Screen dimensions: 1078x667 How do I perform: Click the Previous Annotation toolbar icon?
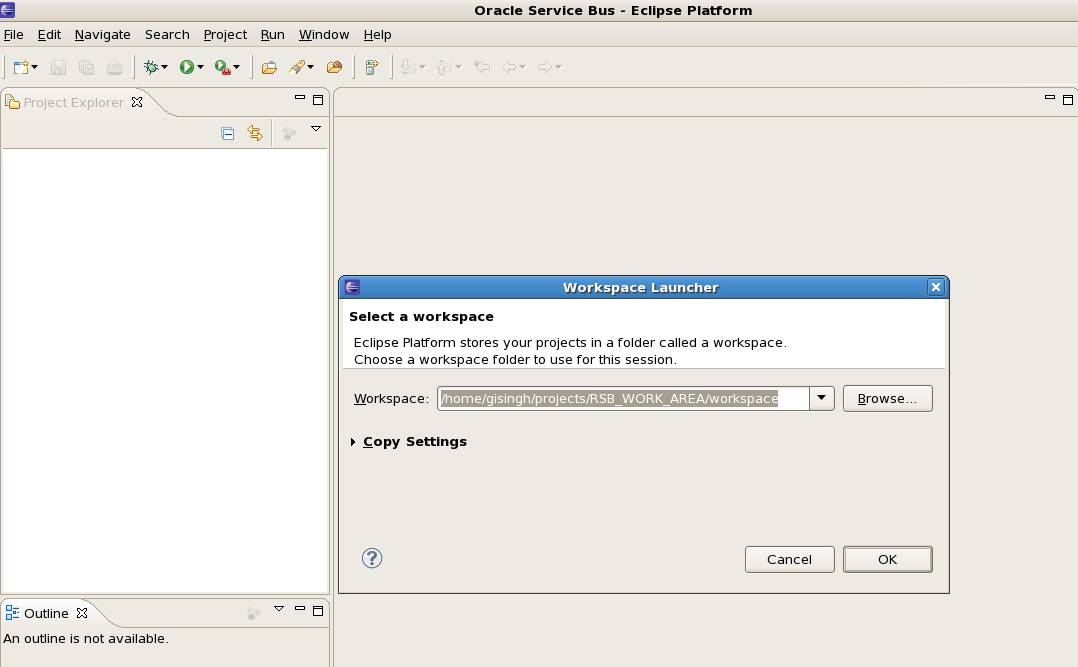443,67
